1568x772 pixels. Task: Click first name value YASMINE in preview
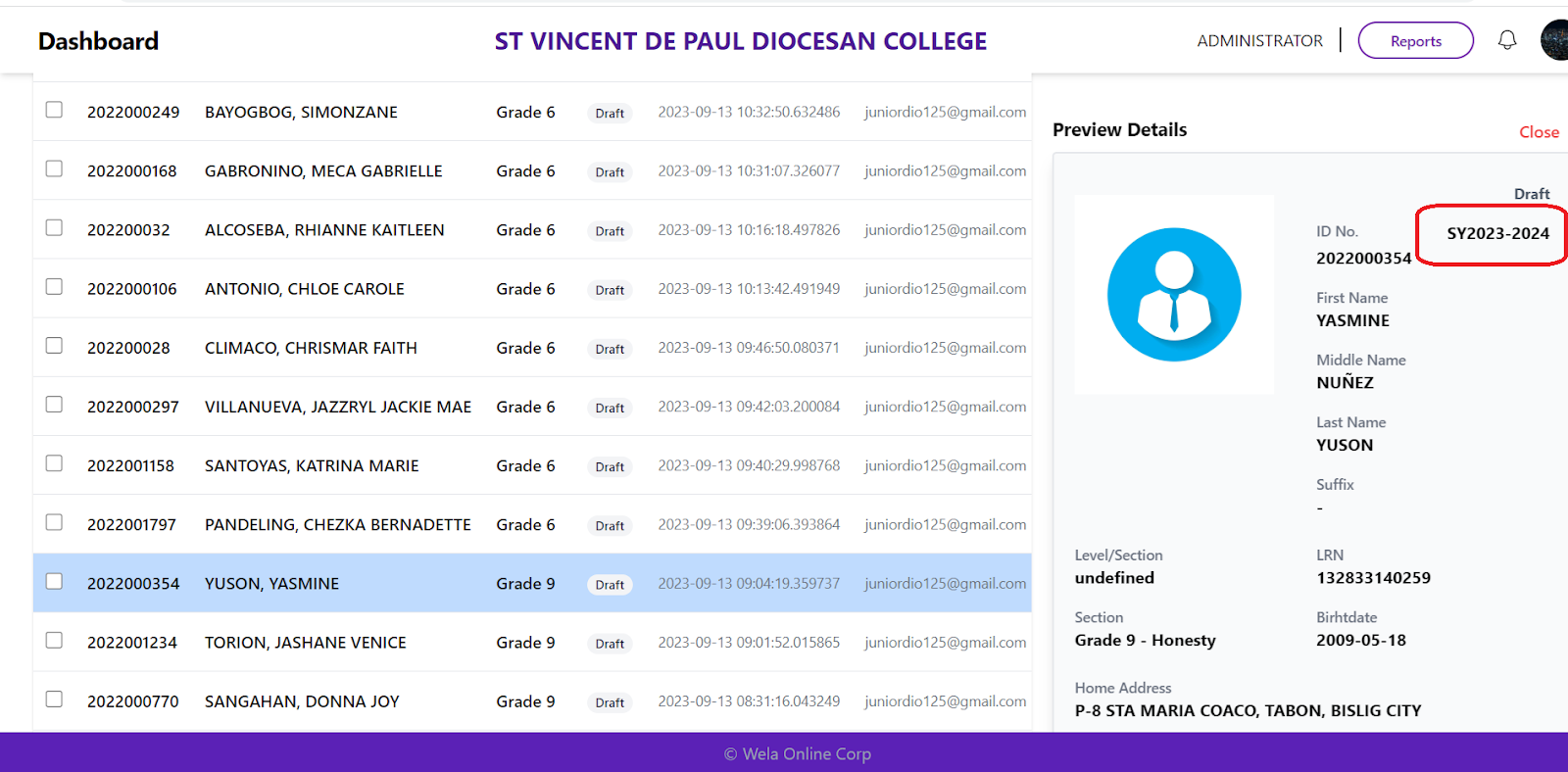point(1352,320)
